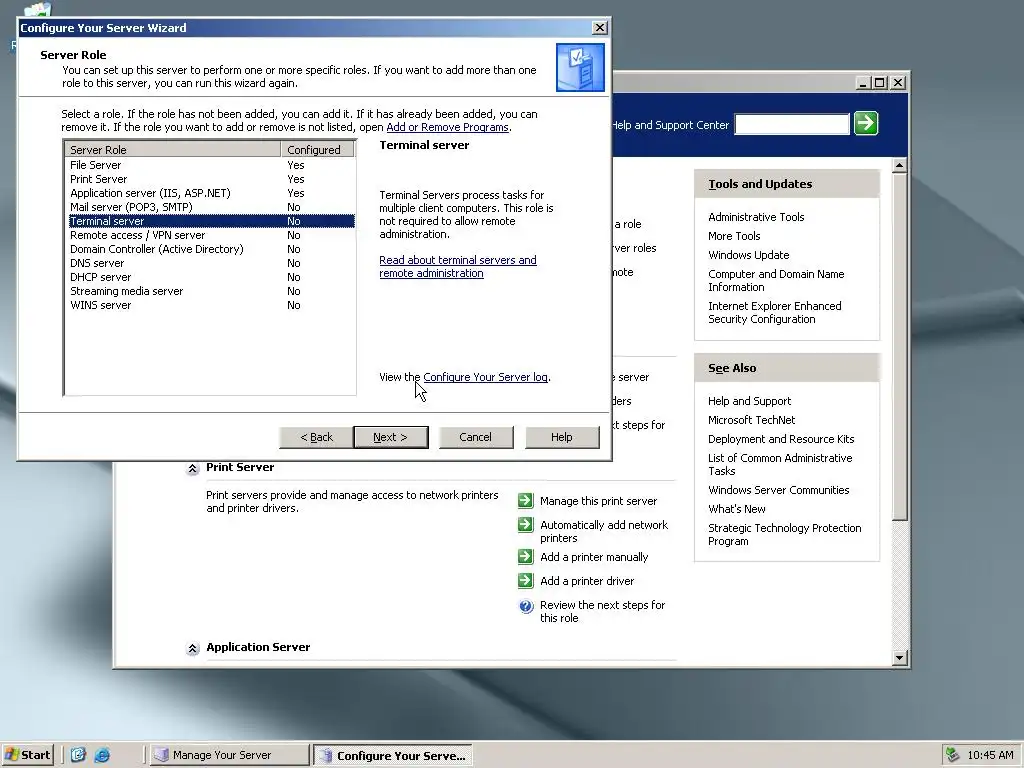Click scroll down arrow in Manage Your Server
The image size is (1024, 768).
(x=899, y=658)
